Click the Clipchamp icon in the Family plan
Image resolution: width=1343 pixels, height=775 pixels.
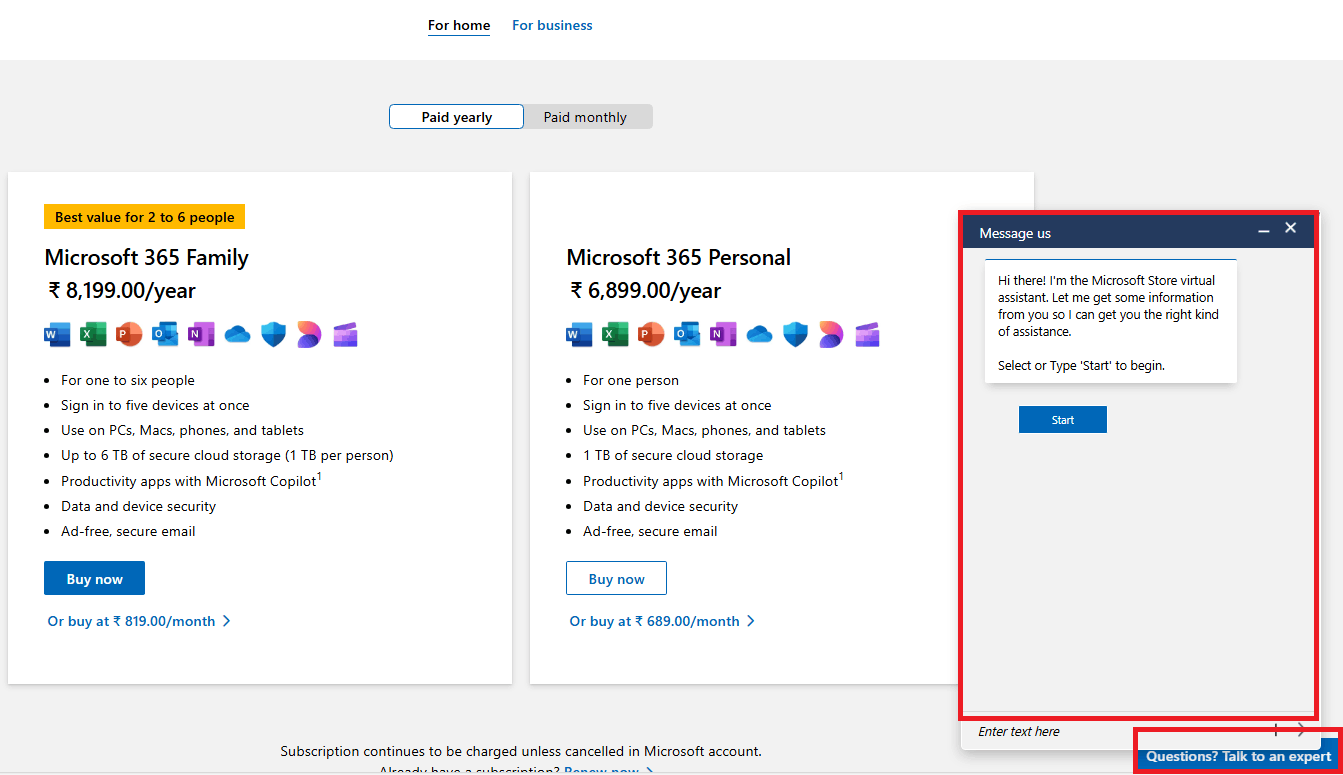tap(345, 335)
